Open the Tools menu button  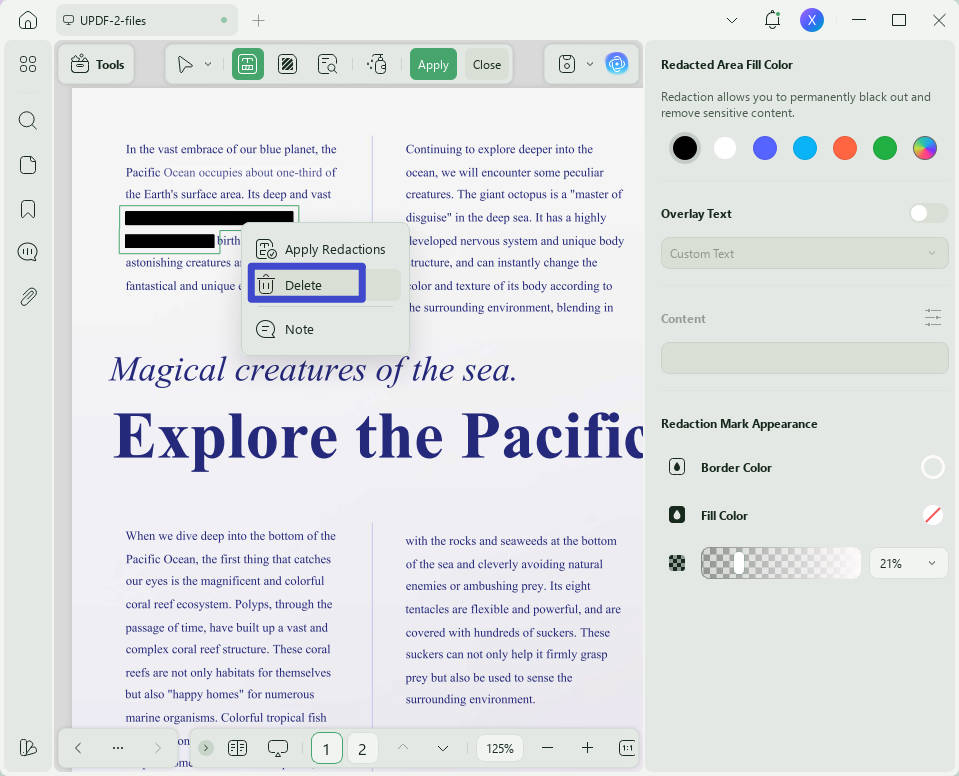[x=97, y=64]
